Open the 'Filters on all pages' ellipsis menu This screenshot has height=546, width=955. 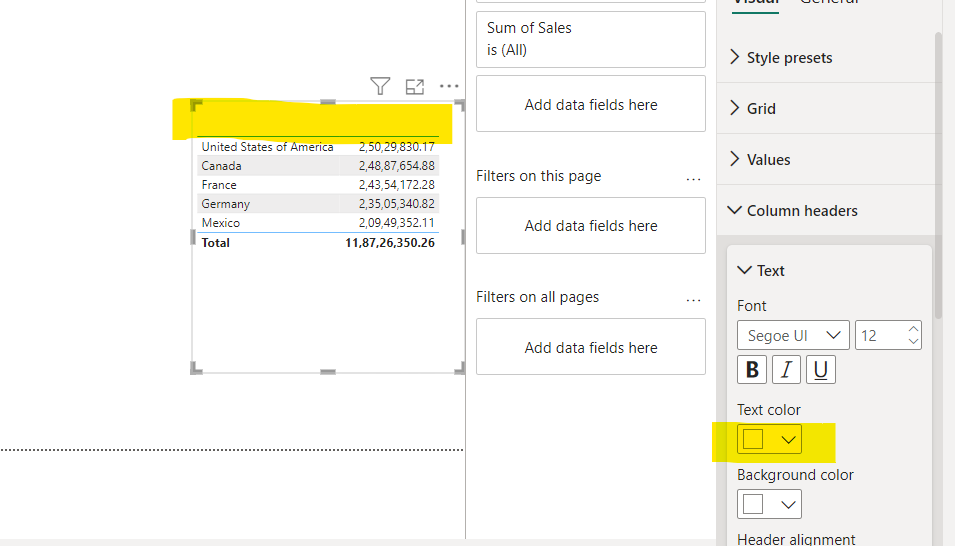pos(693,300)
